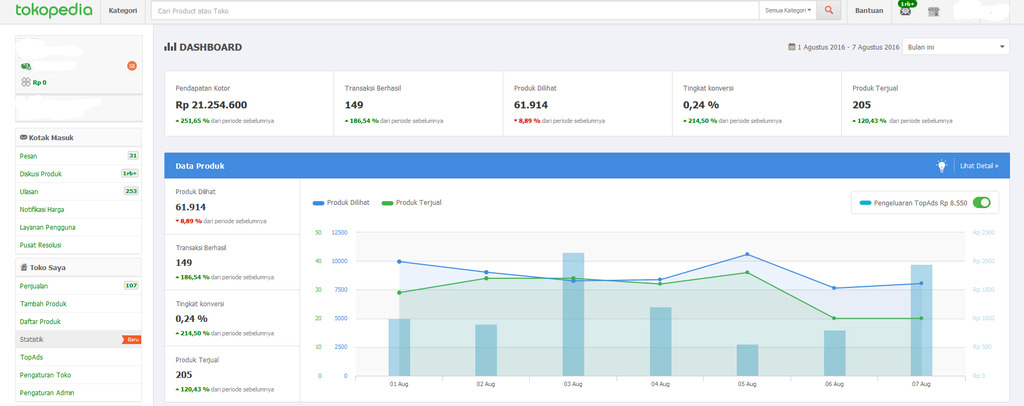Focus the Cari Product atau Toko search field

[x=455, y=10]
